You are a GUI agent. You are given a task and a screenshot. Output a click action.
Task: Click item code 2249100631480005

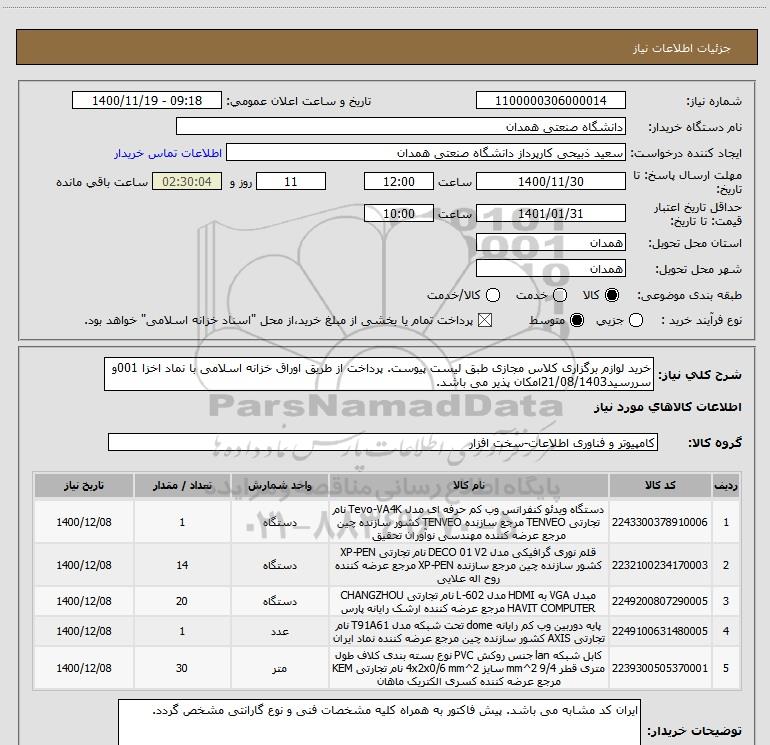660,631
